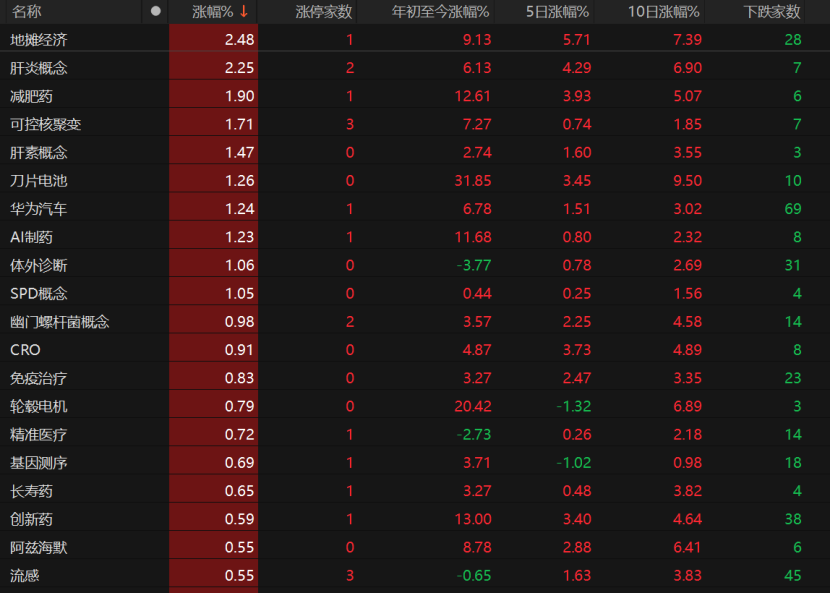830x593 pixels.
Task: Sort by 名称 column header
Action: tap(26, 11)
